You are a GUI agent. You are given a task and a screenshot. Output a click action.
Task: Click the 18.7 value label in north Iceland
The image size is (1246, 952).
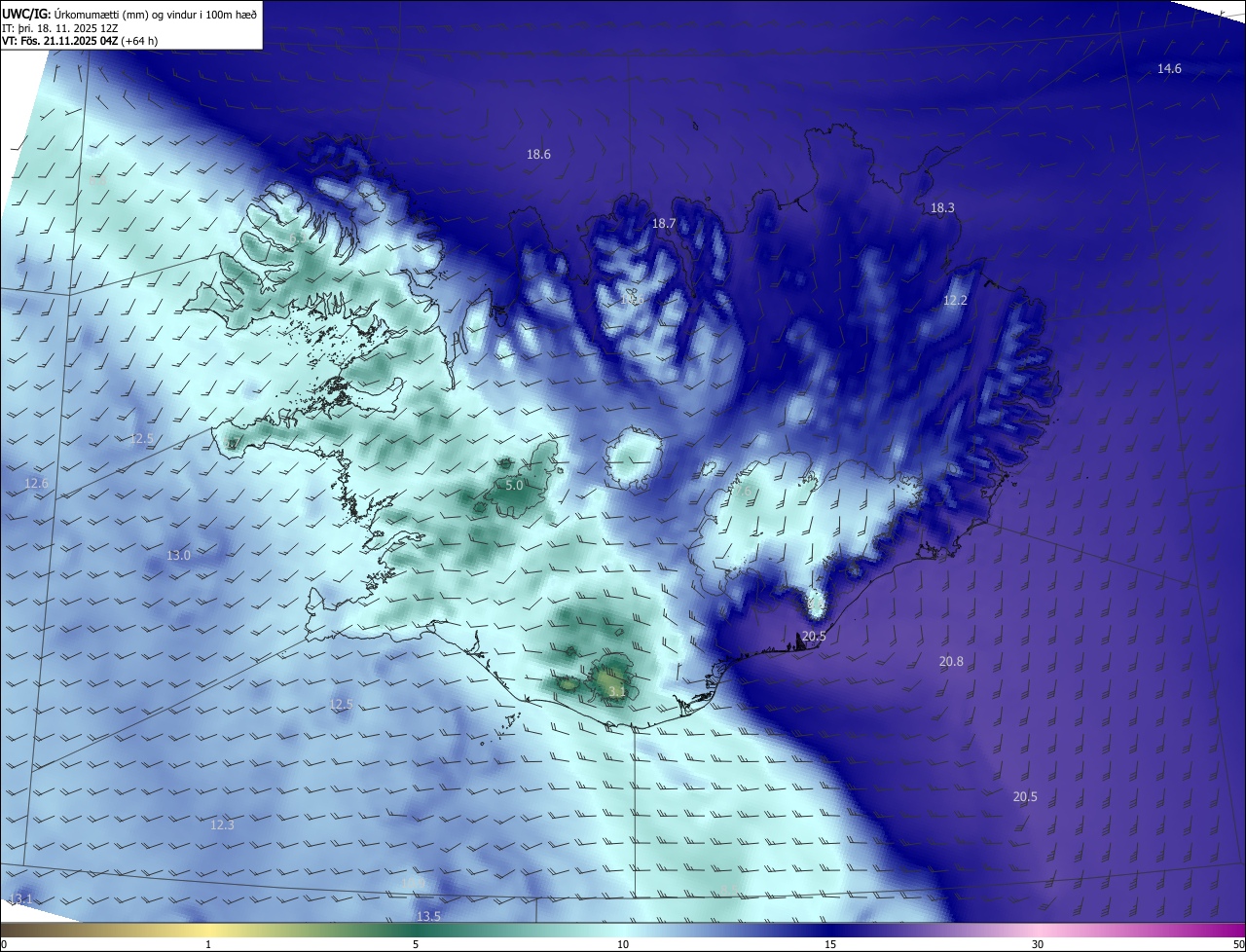coord(663,223)
